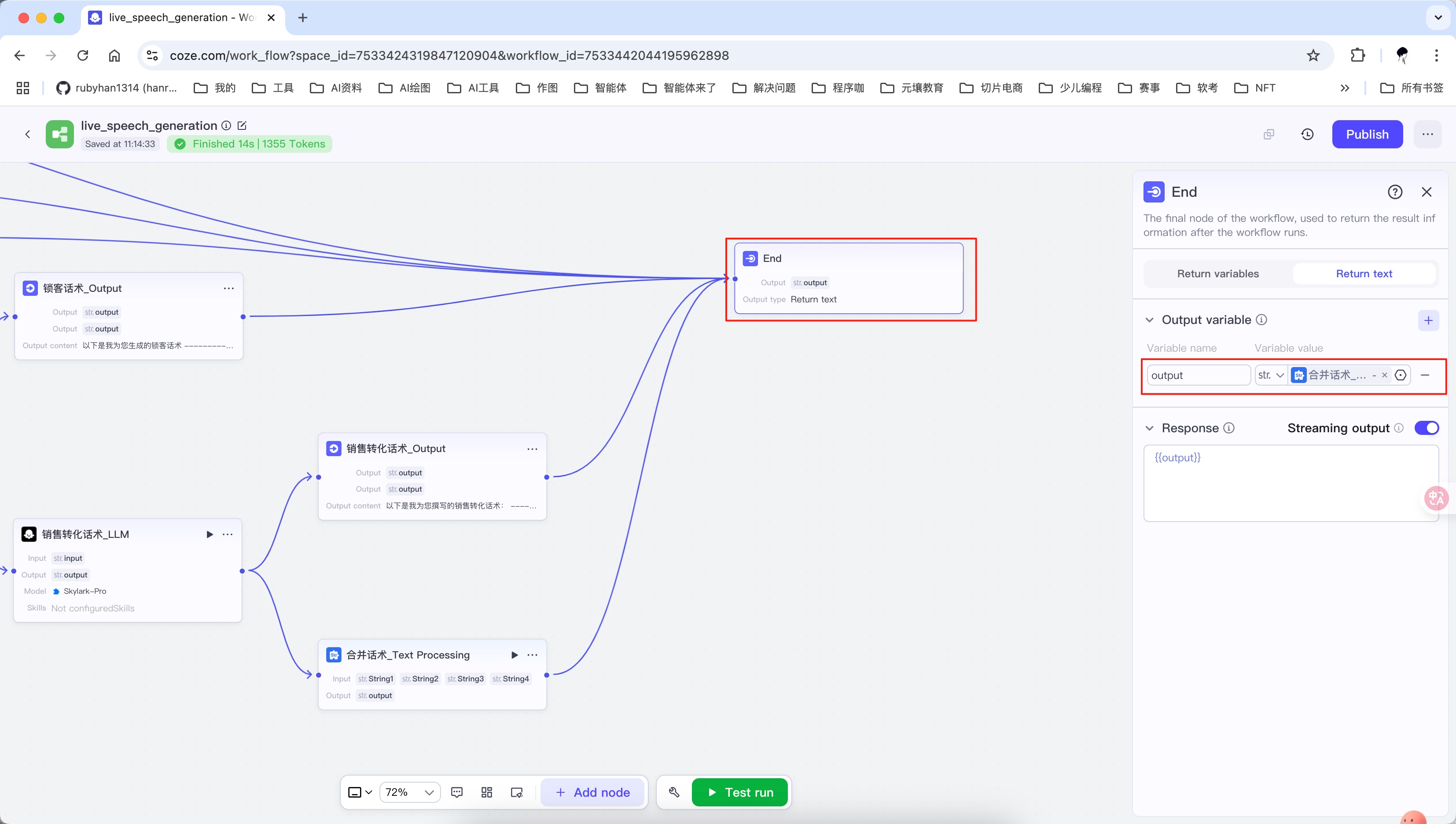
Task: Open the comment icon in bottom toolbar
Action: [457, 792]
